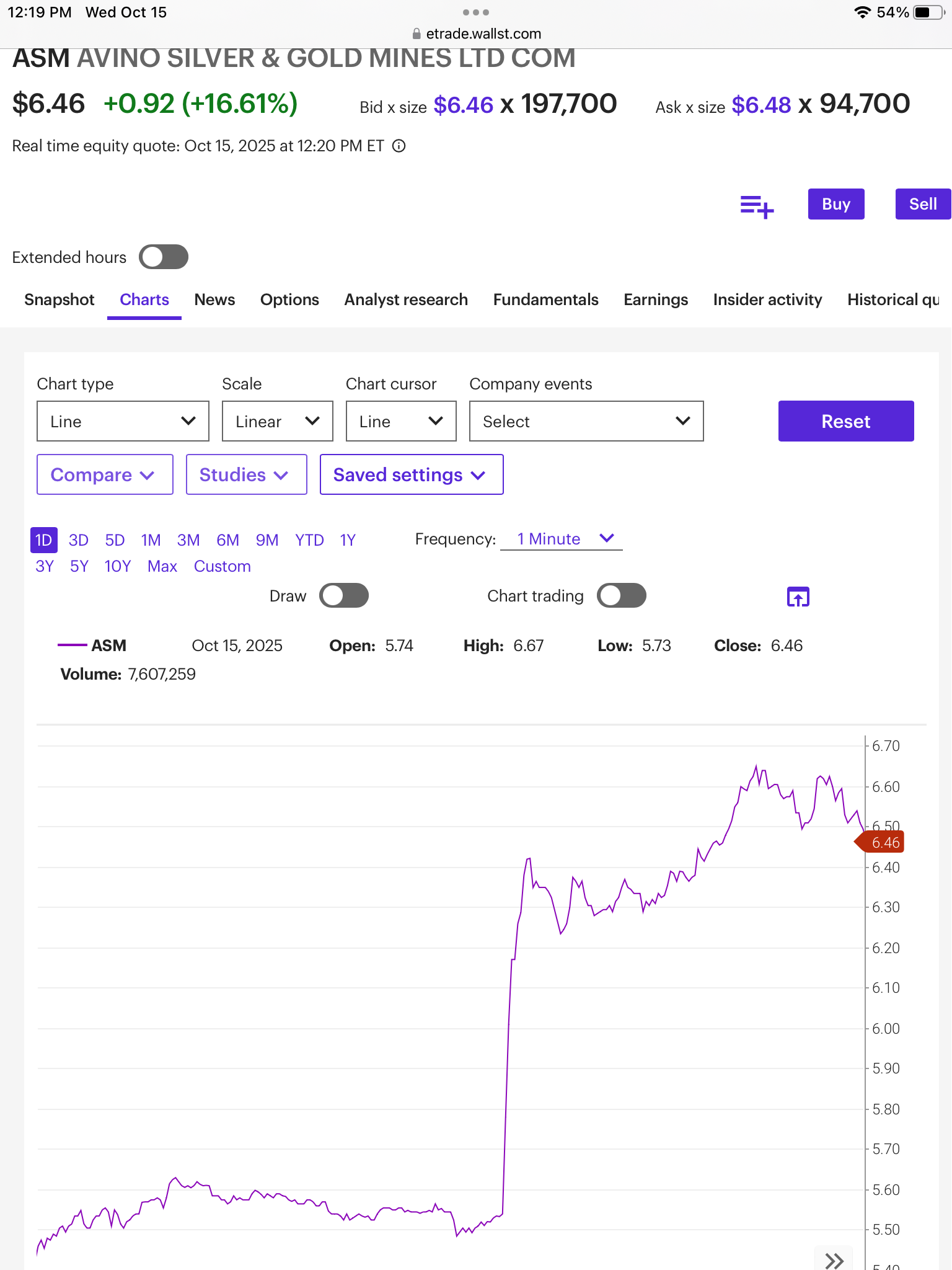Switch chart to 3Y range
The width and height of the screenshot is (952, 1270).
pyautogui.click(x=45, y=566)
